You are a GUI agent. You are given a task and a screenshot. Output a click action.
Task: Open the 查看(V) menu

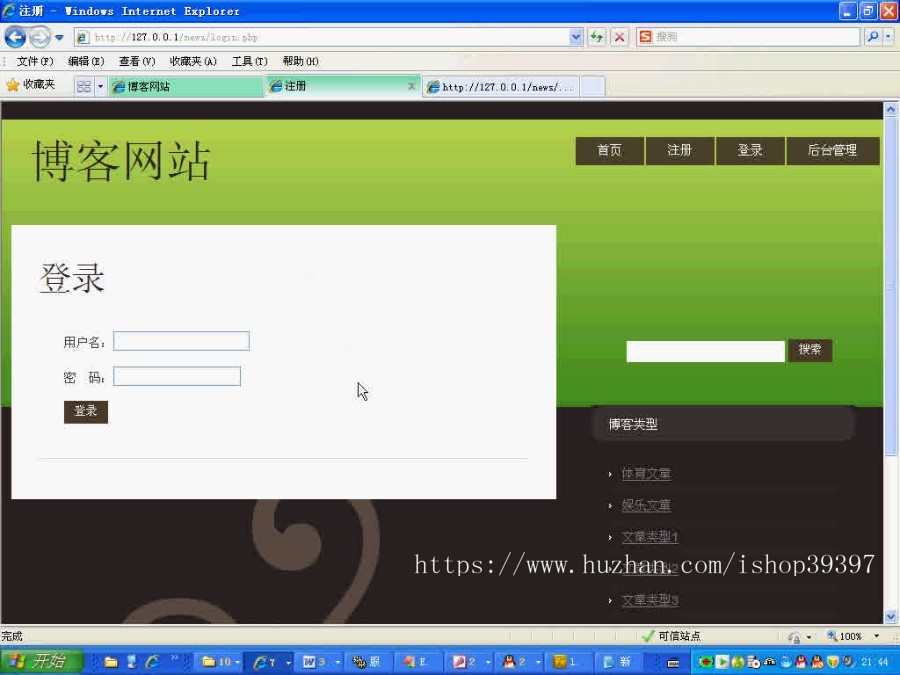click(x=137, y=61)
